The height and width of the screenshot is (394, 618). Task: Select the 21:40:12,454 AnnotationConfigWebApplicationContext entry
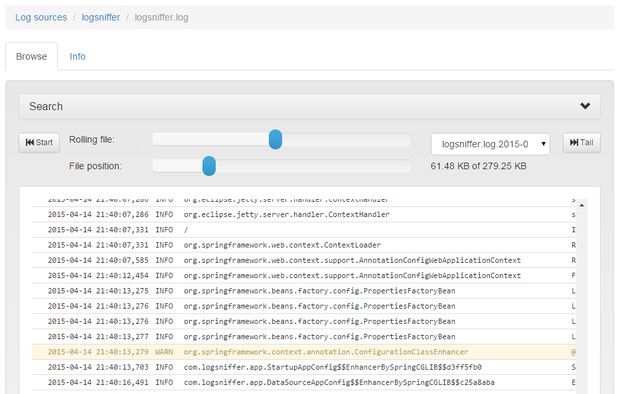(x=304, y=275)
